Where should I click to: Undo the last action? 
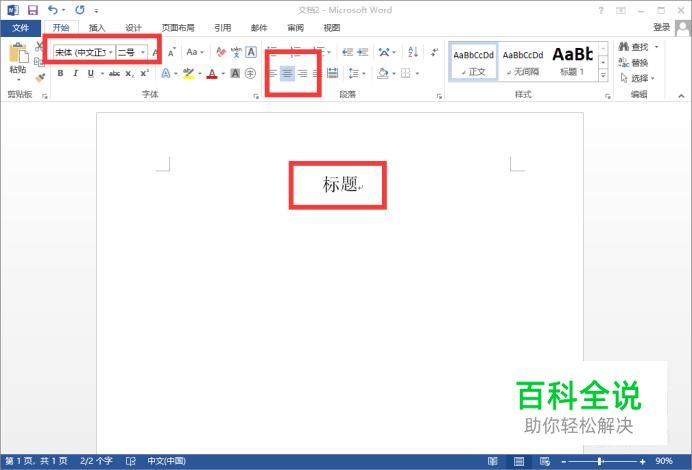pyautogui.click(x=53, y=10)
